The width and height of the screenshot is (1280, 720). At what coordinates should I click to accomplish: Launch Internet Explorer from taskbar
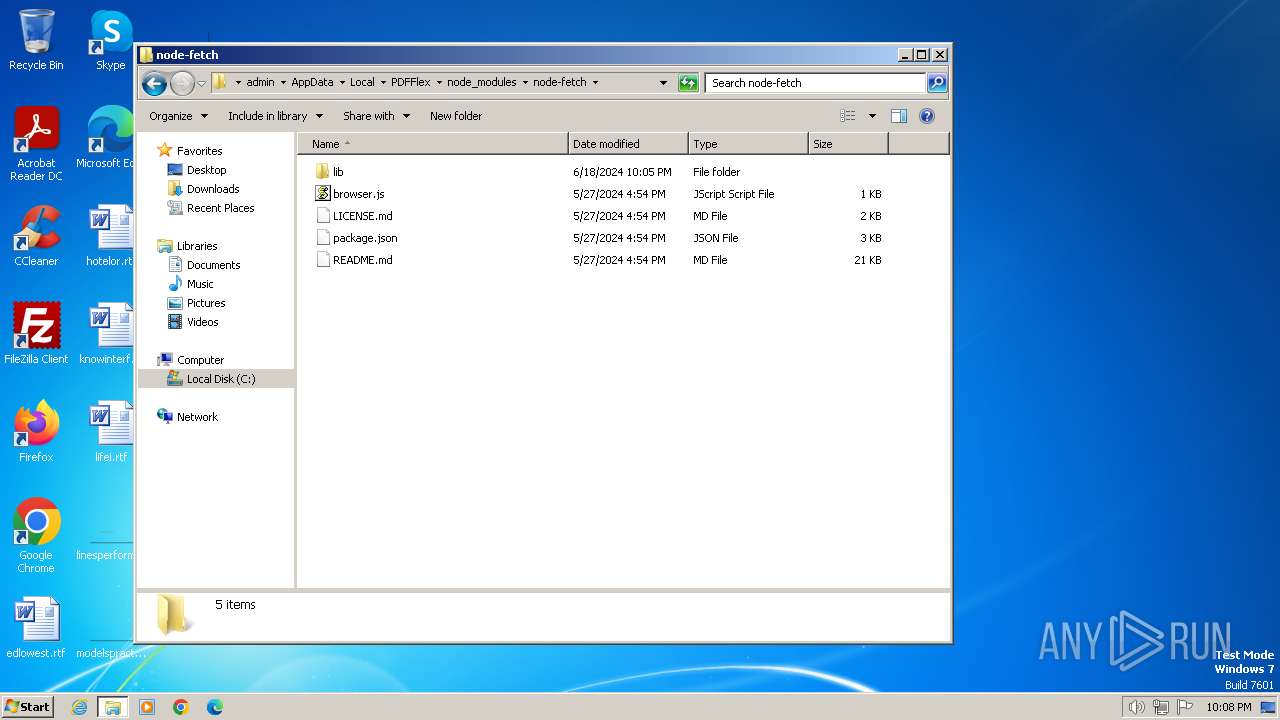[x=79, y=707]
